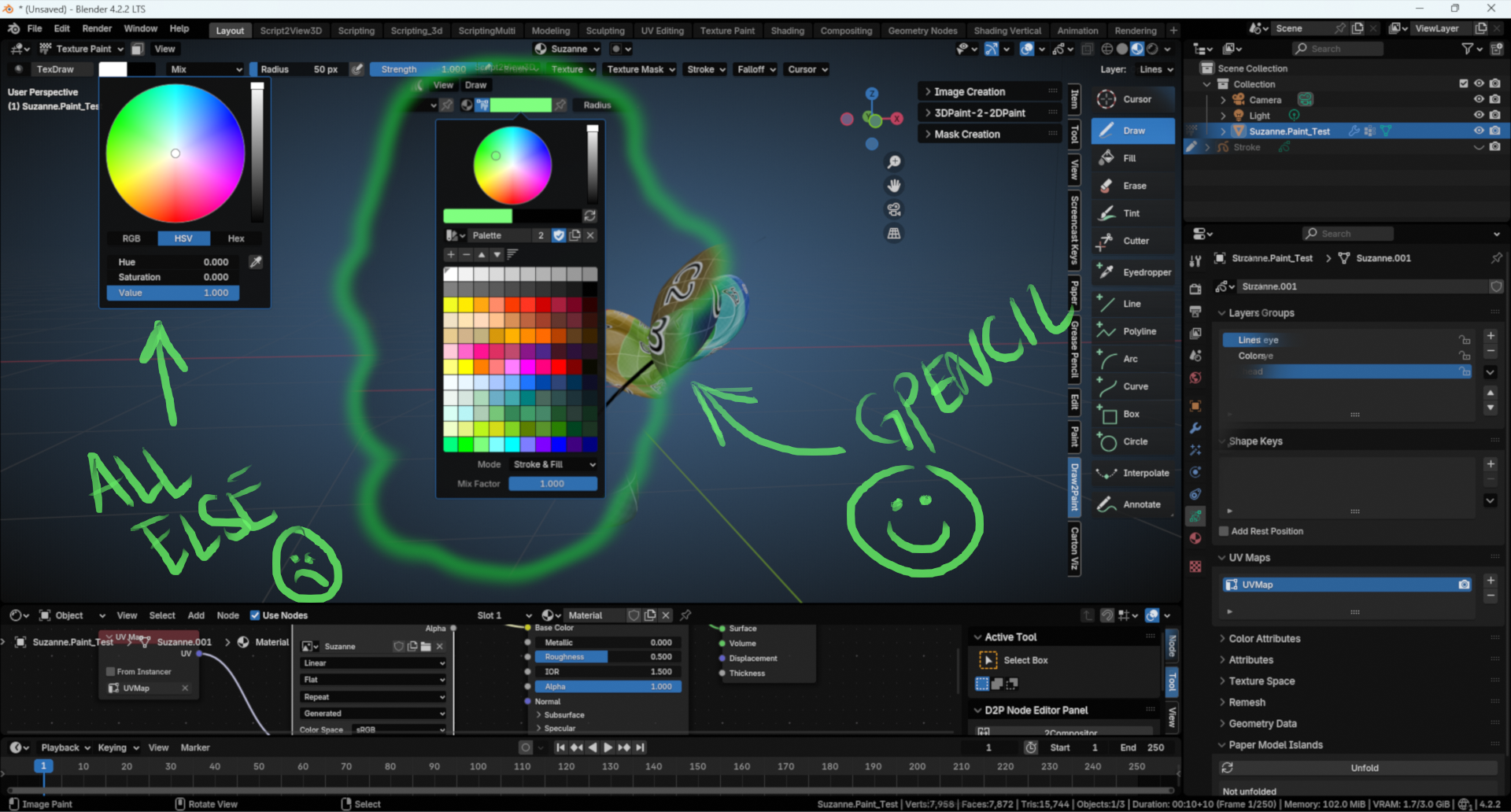Open Stroke & Fill mode dropdown
Screen dimensions: 1511x812
pos(553,464)
